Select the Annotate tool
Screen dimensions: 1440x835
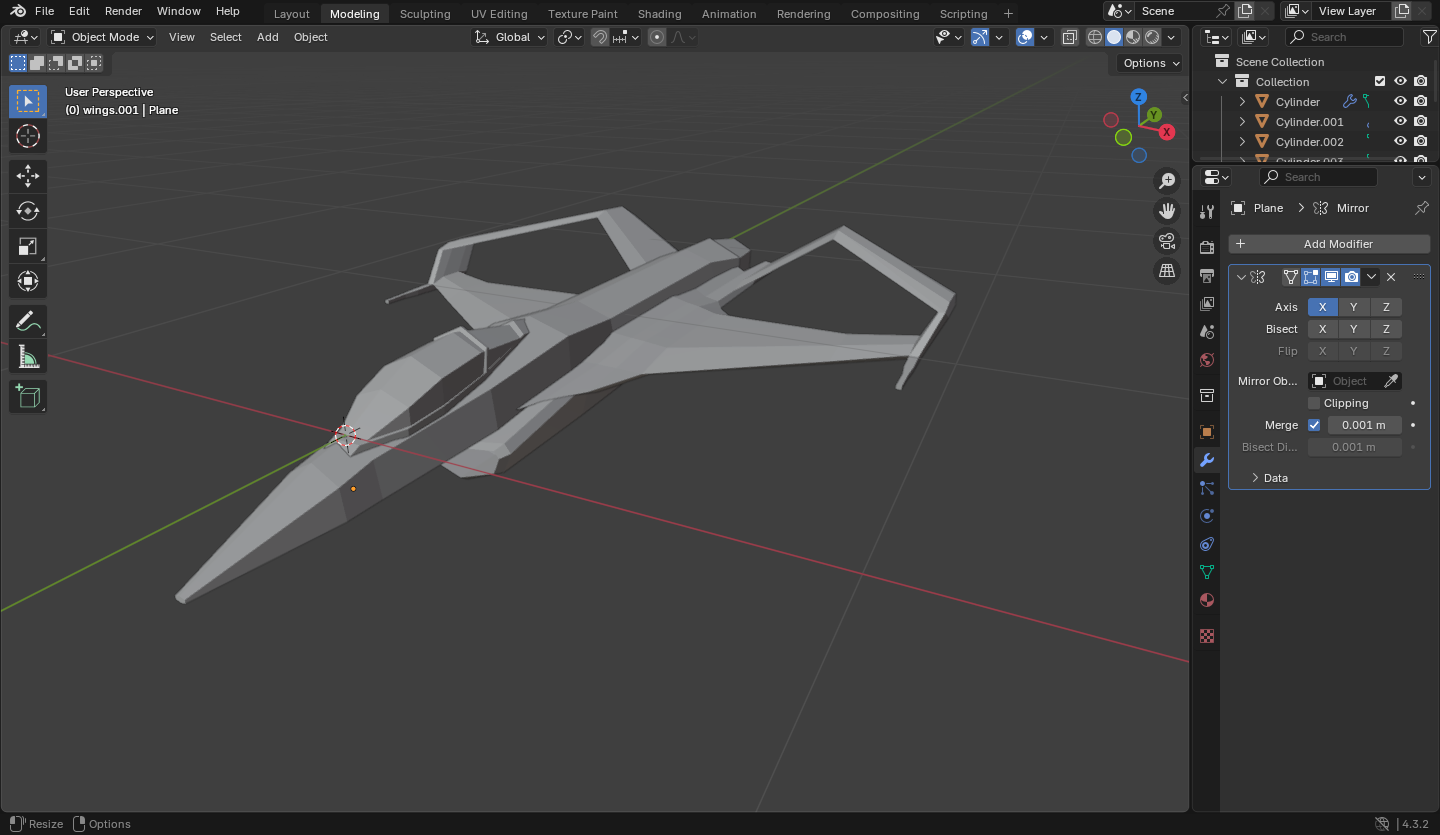28,321
